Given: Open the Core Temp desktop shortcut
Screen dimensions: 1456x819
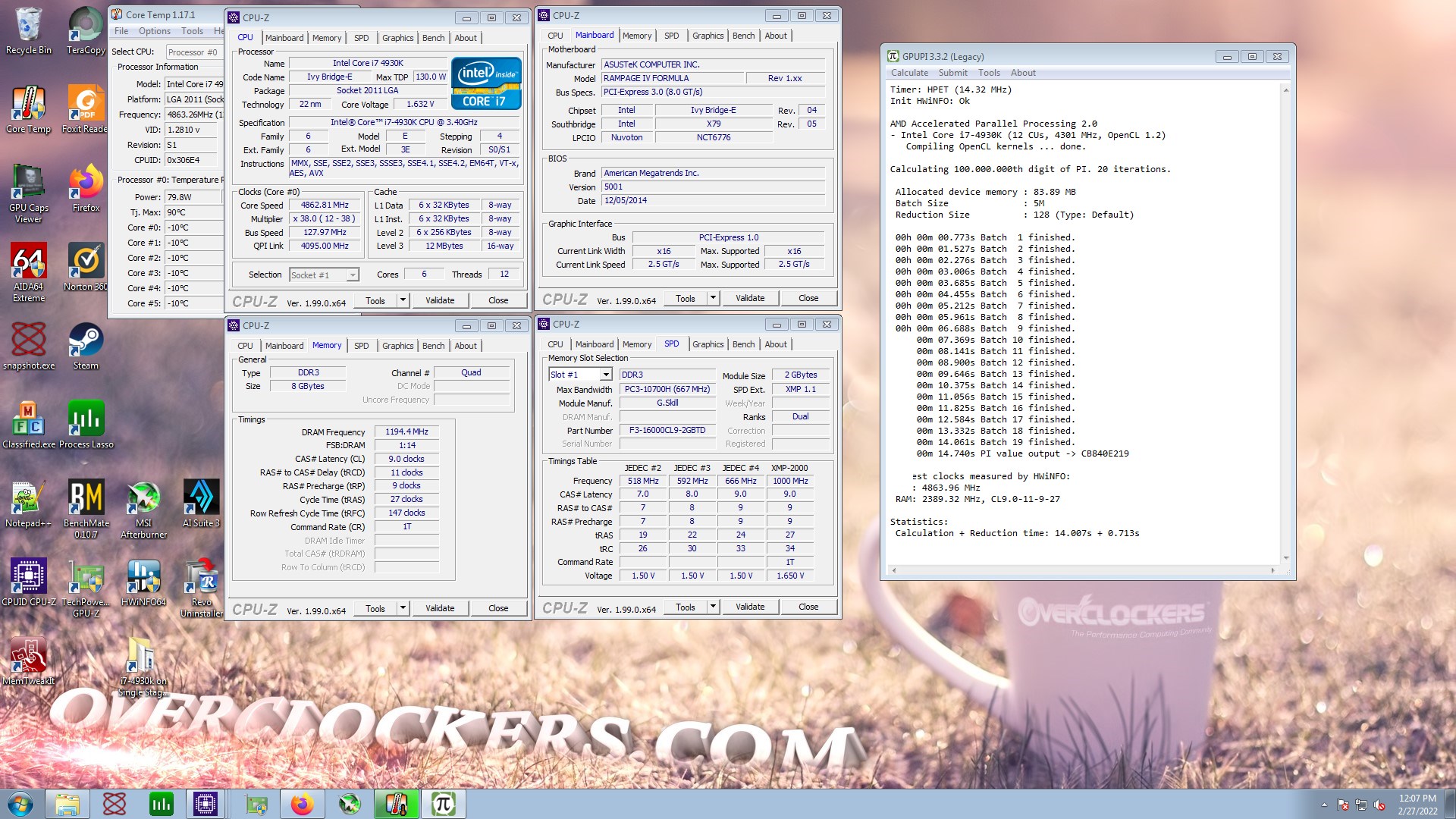Looking at the screenshot, I should click(x=29, y=110).
